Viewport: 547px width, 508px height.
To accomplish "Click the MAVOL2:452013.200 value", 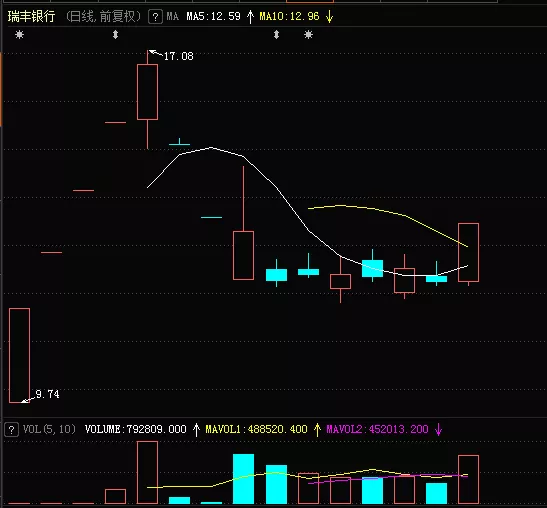I will tap(377, 429).
